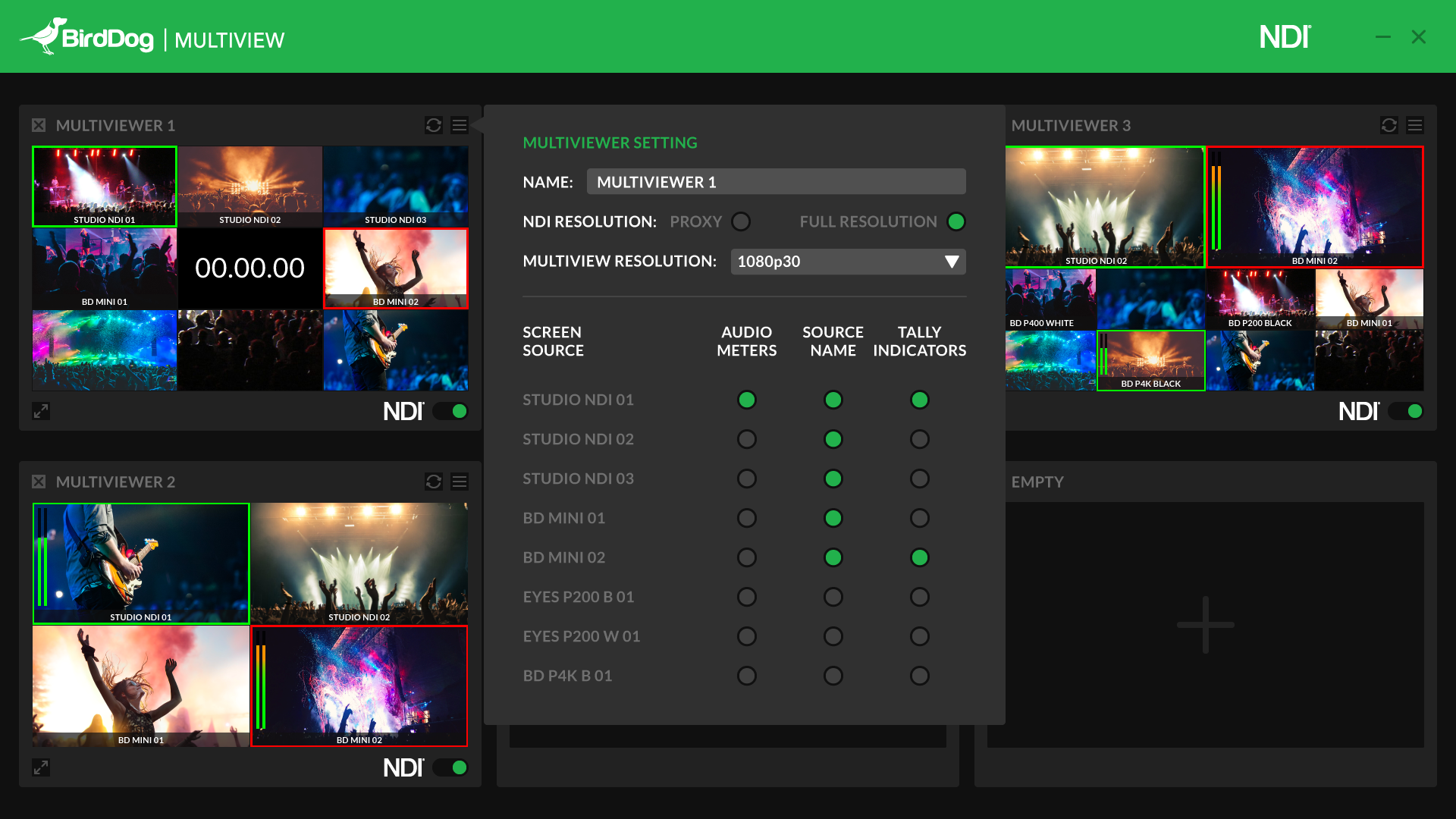The image size is (1456, 819).
Task: Select STUDIO NDI 02 thumbnail in Multiviewer 3
Action: [x=1105, y=207]
